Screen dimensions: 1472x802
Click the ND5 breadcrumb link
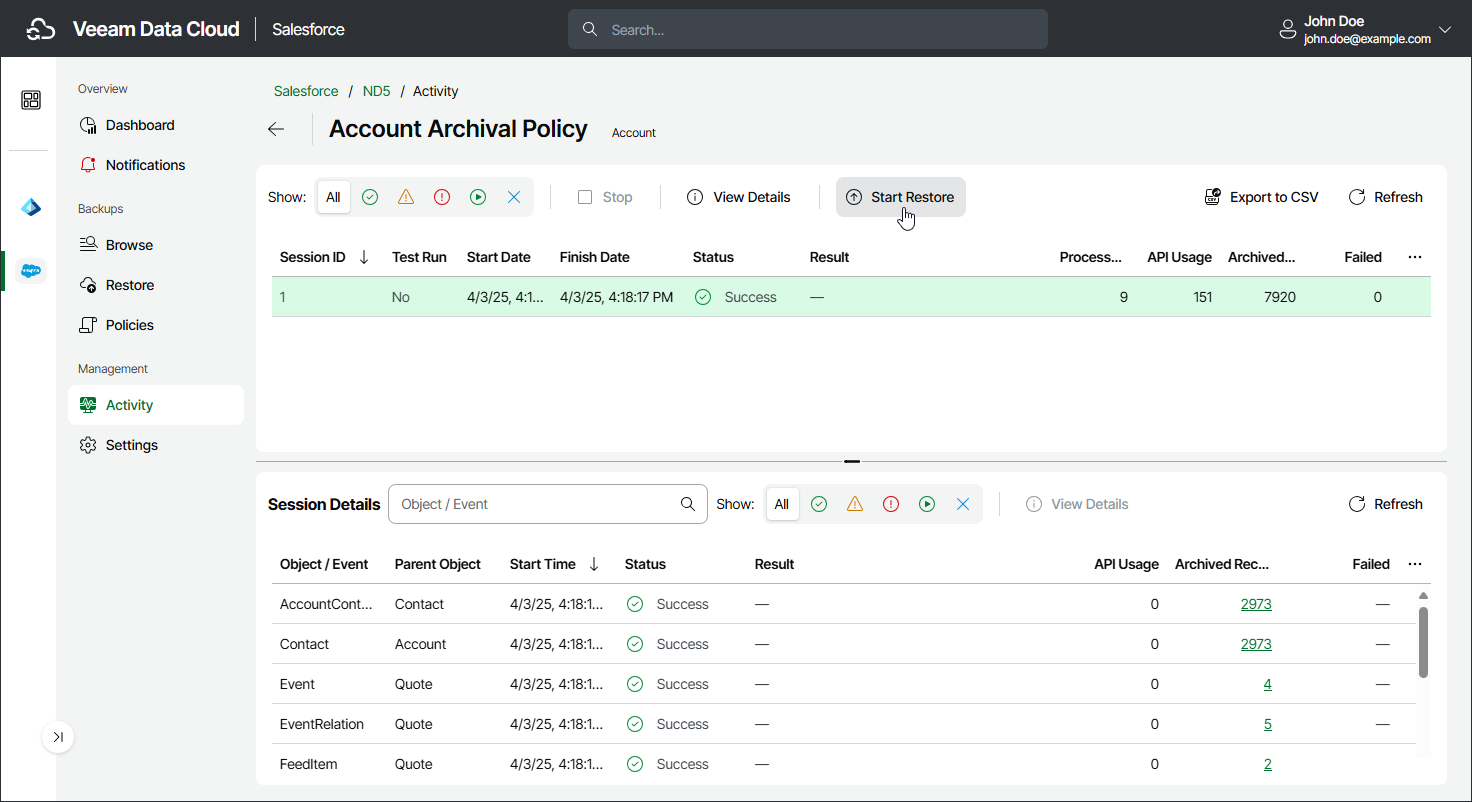click(376, 91)
